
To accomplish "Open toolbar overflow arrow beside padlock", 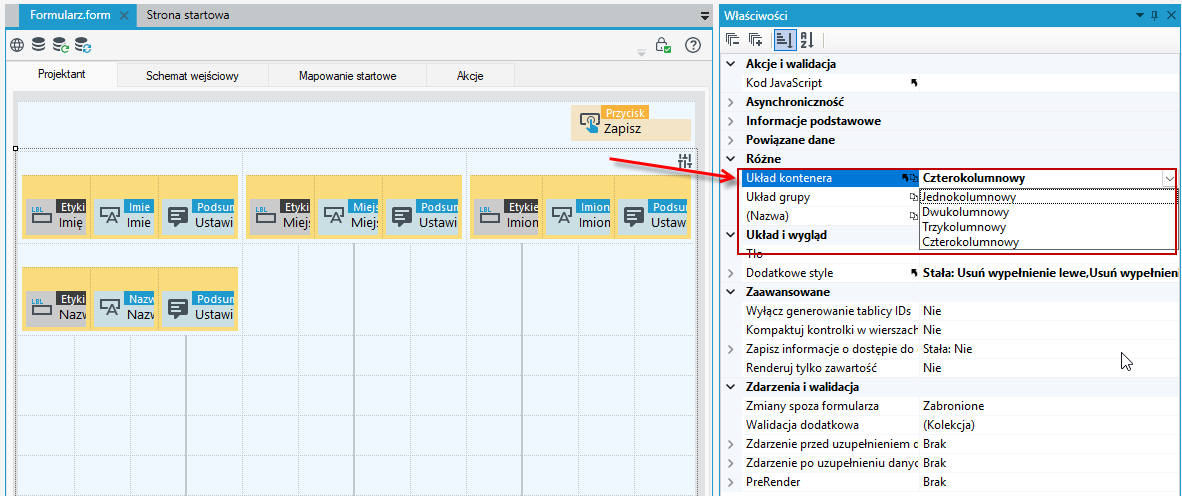I will 642,52.
